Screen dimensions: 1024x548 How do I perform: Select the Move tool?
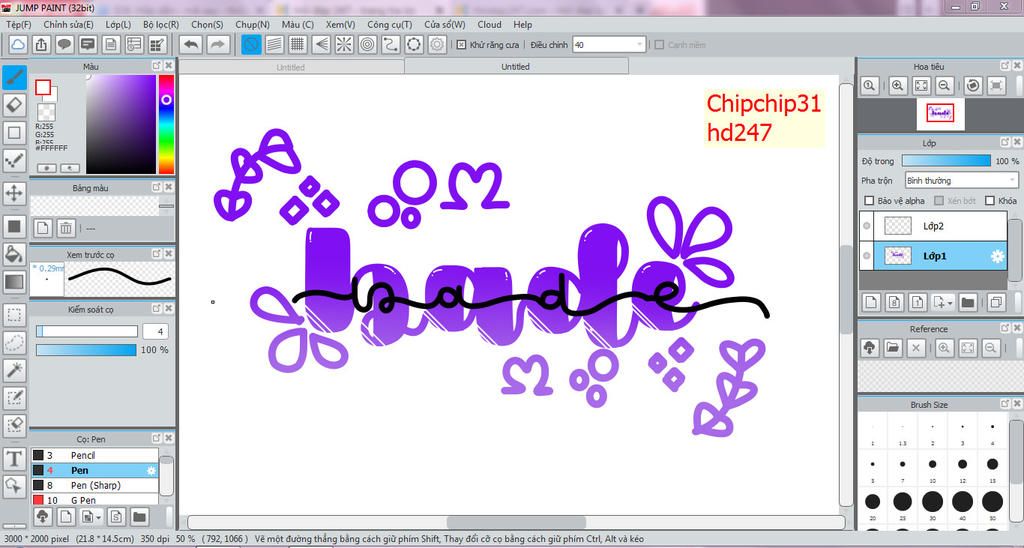(x=14, y=193)
